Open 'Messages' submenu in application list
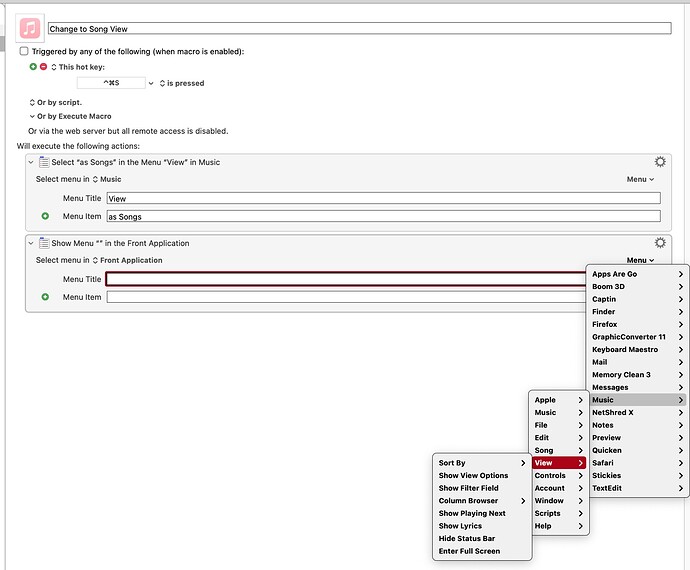690x570 pixels. (637, 387)
